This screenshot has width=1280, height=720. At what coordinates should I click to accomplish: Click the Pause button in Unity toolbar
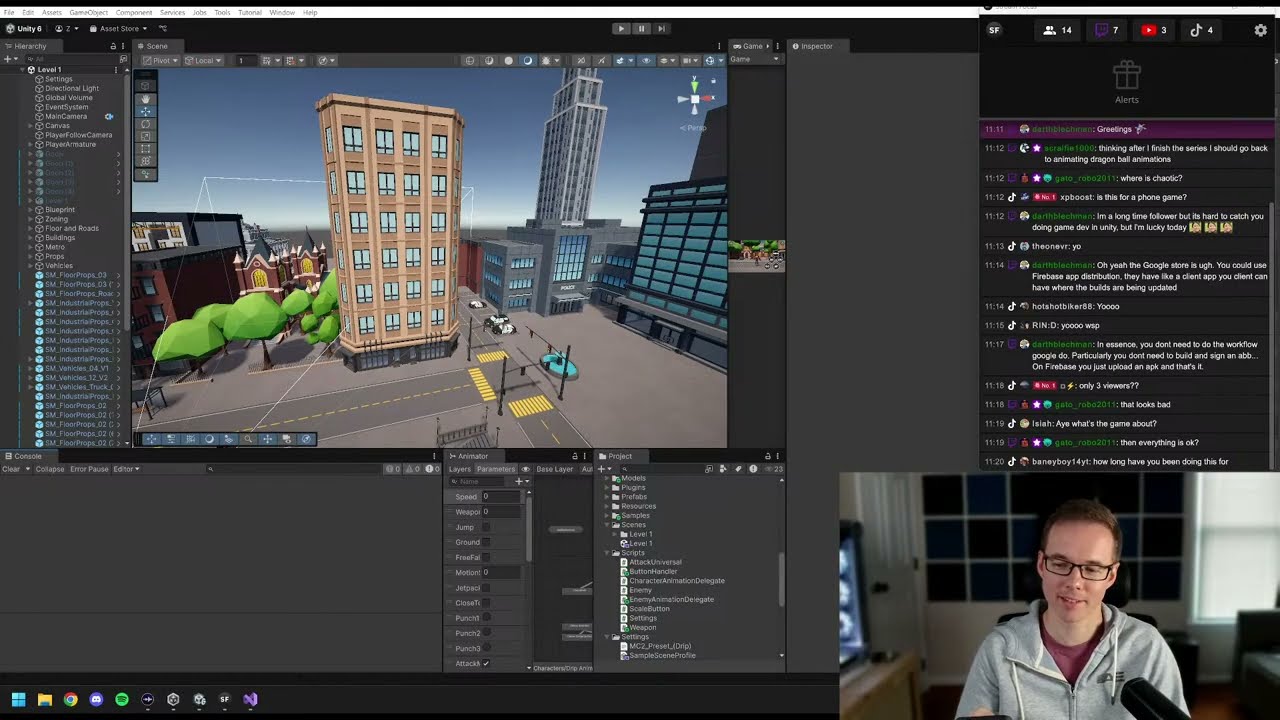(x=641, y=29)
